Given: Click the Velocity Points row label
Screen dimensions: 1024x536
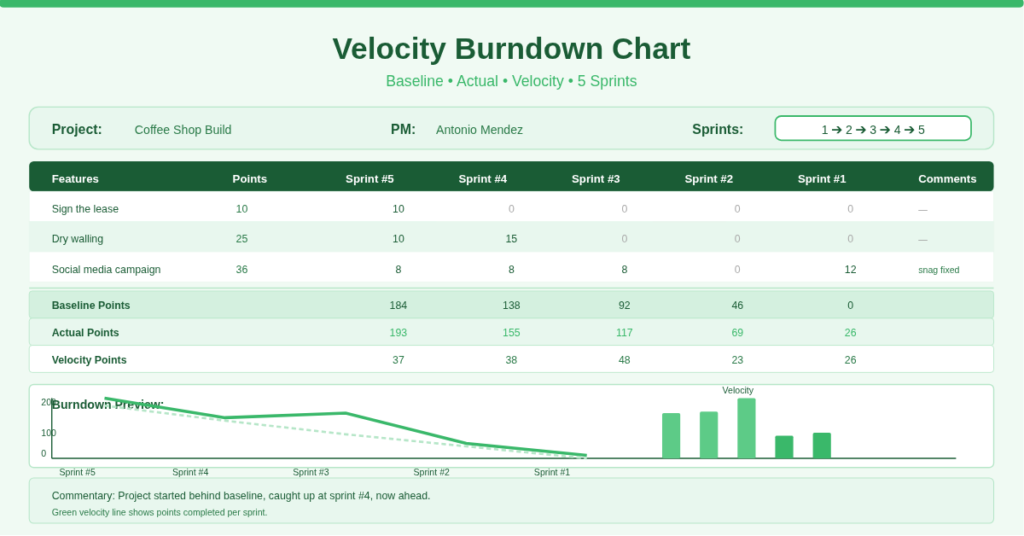Looking at the screenshot, I should 89,360.
